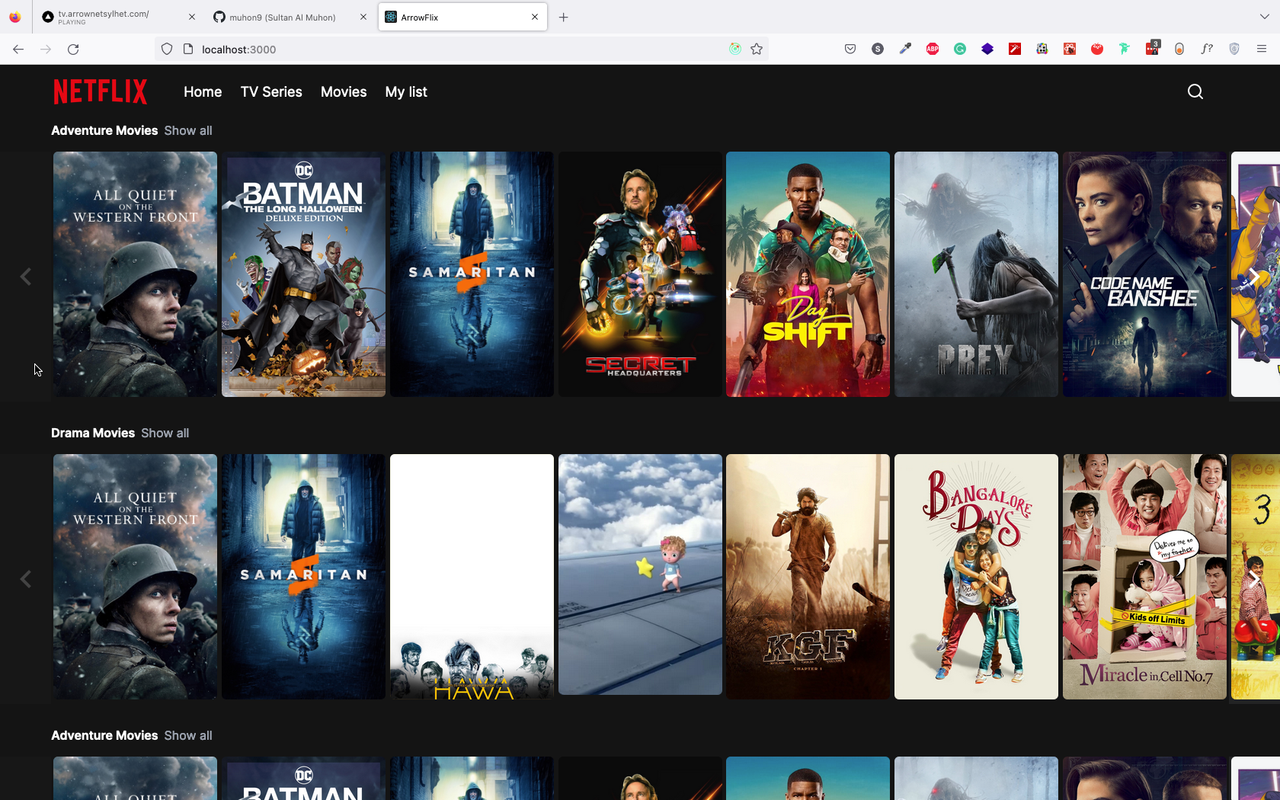Open the eyedropper color picker extension
Screen dimensions: 1280x800
coord(905,49)
